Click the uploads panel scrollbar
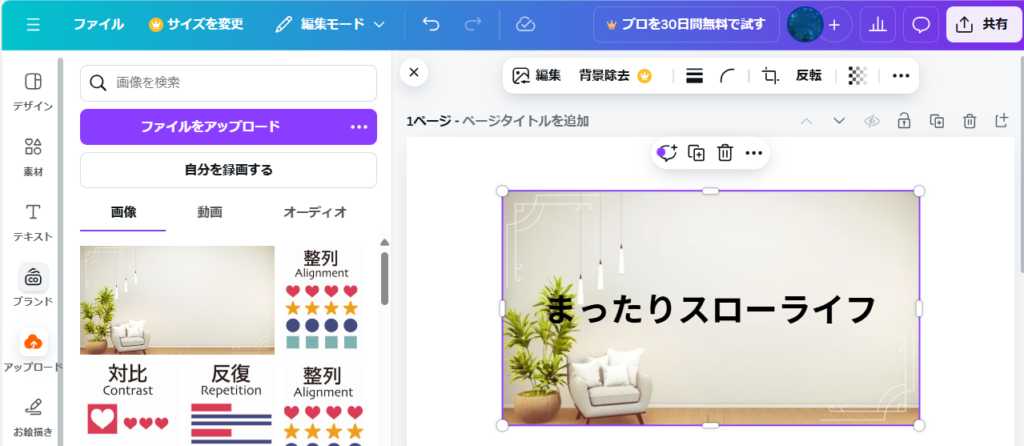This screenshot has height=446, width=1024. click(385, 278)
